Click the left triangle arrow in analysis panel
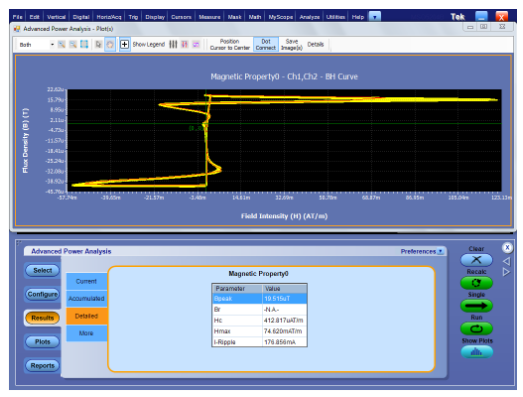523x397 pixels. [506, 261]
